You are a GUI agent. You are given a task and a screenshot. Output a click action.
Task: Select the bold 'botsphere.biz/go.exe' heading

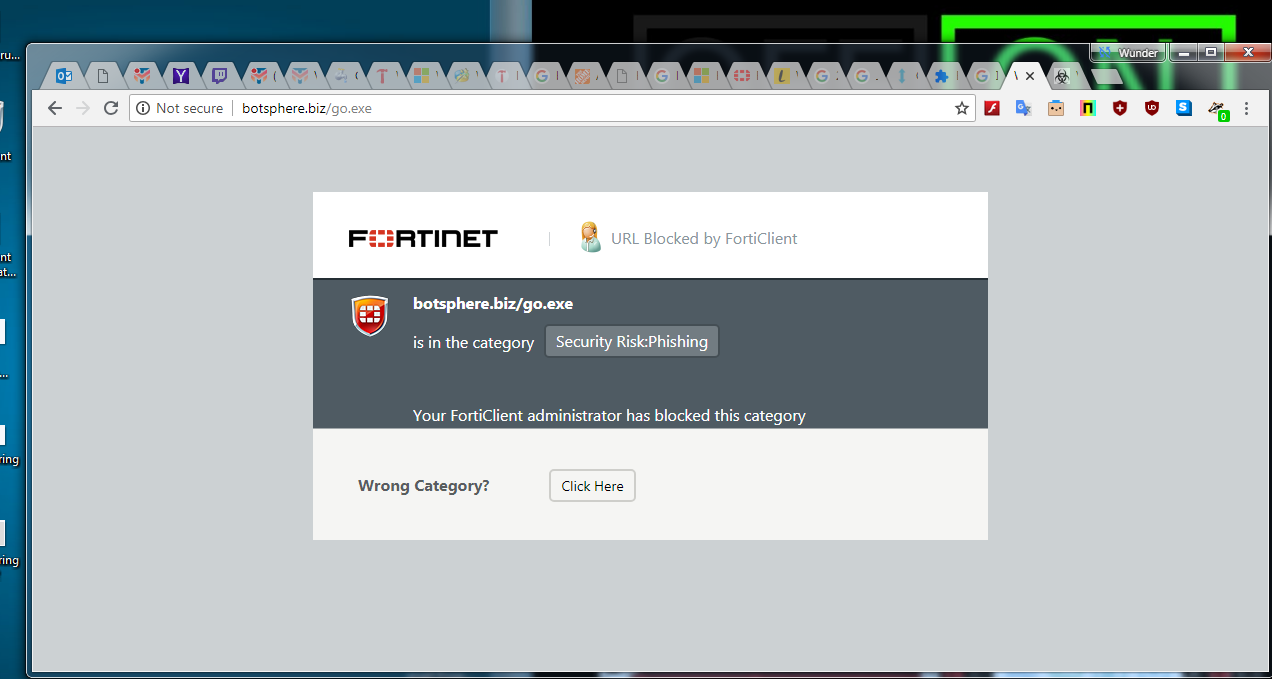pyautogui.click(x=493, y=304)
